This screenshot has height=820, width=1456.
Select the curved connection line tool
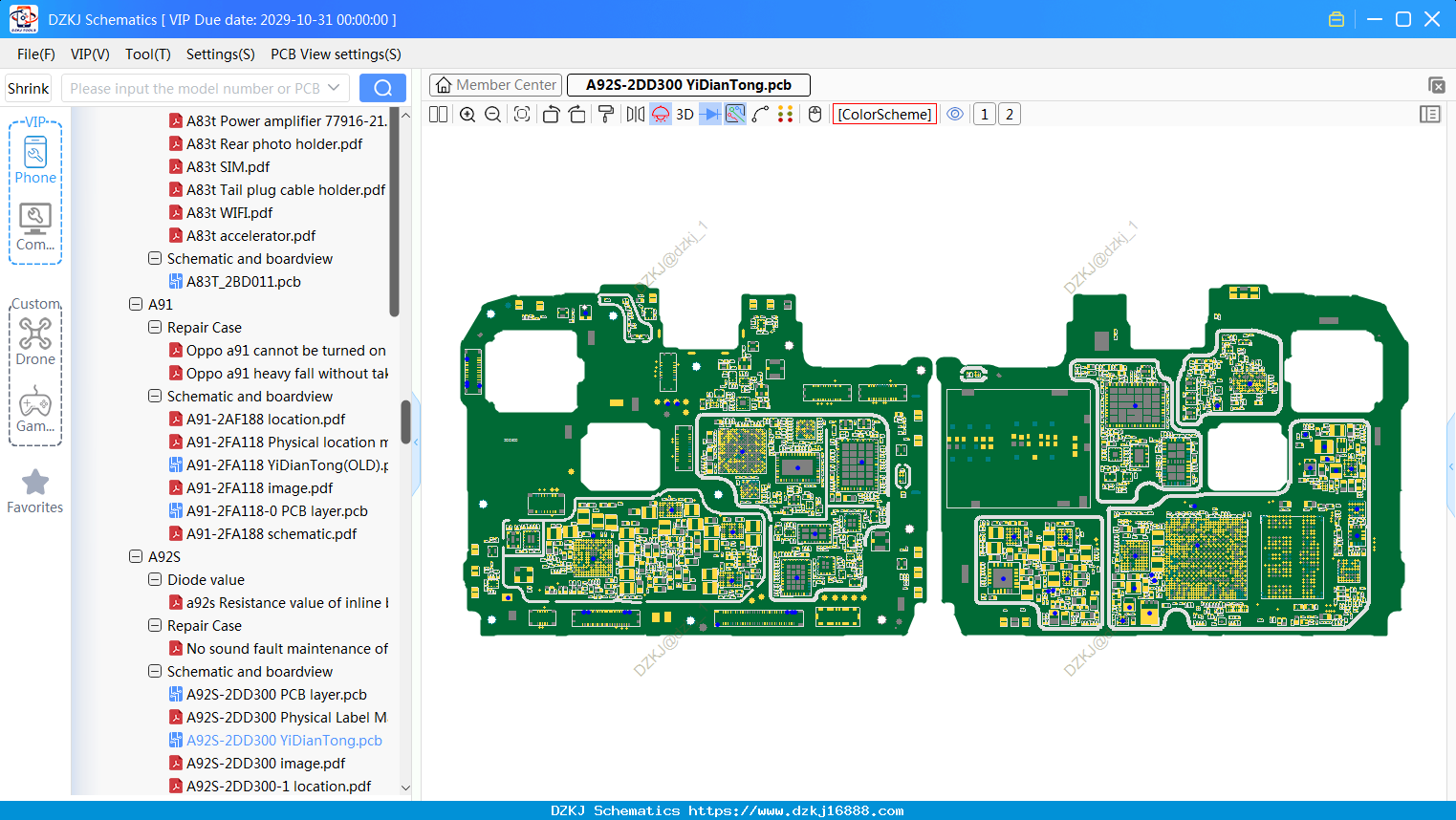pos(761,115)
